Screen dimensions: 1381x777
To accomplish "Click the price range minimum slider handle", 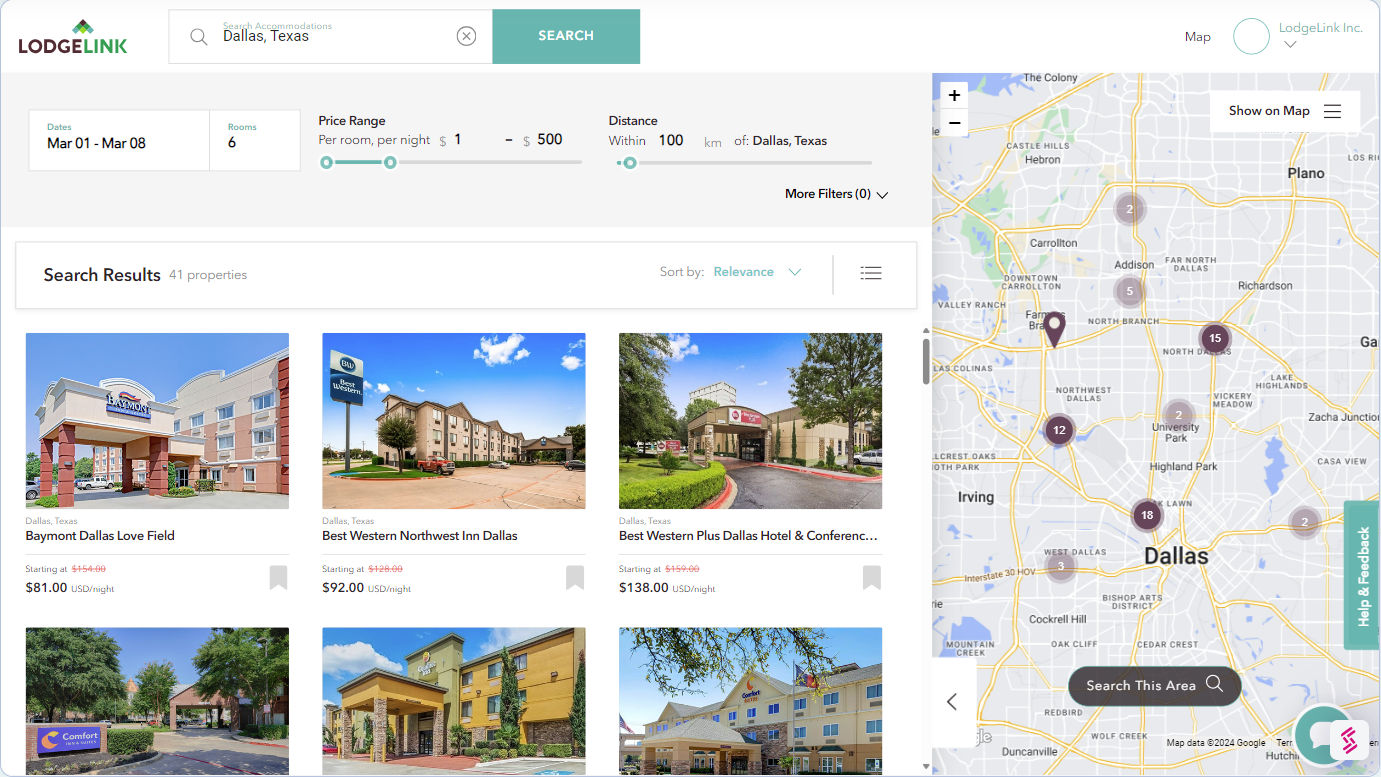I will [x=326, y=162].
